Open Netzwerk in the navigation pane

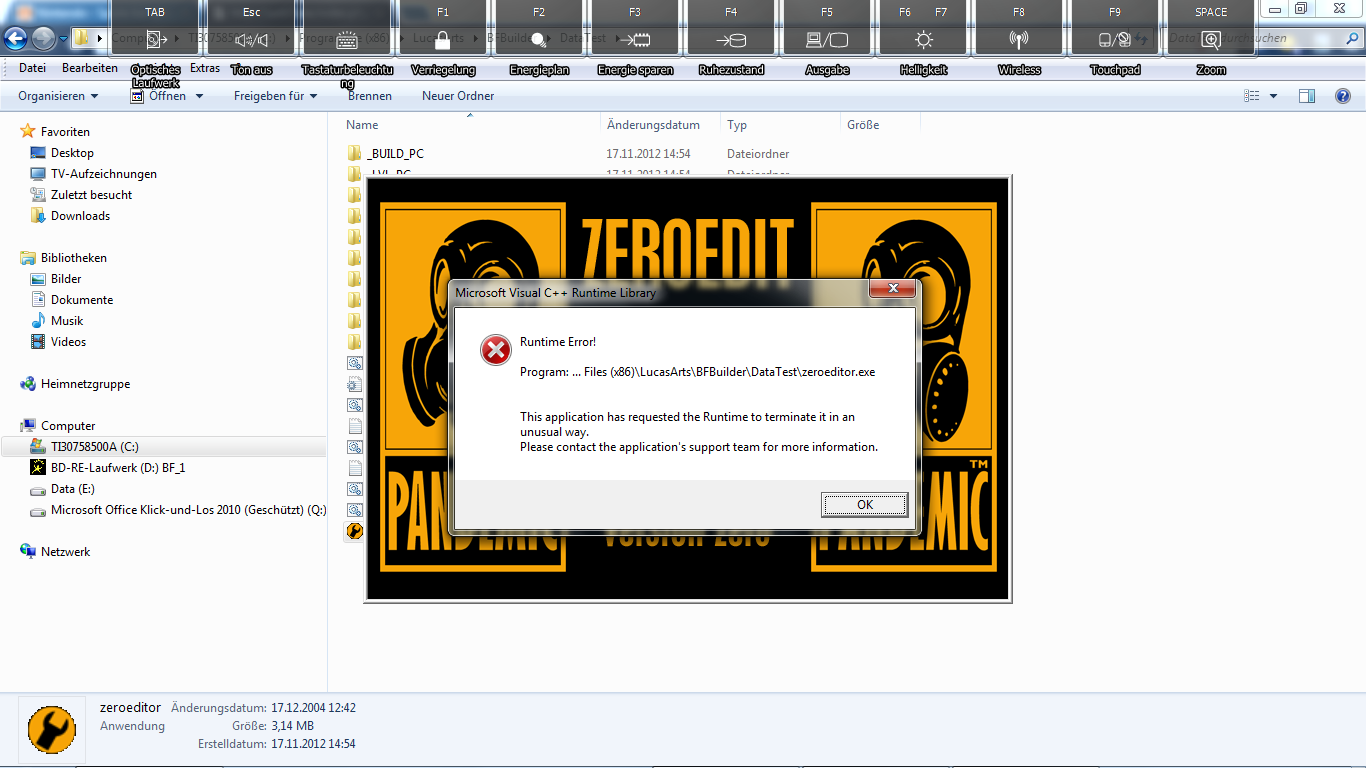click(65, 552)
